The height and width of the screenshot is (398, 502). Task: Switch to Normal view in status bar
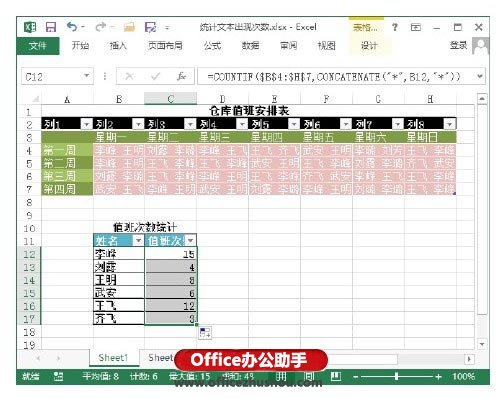pos(281,377)
